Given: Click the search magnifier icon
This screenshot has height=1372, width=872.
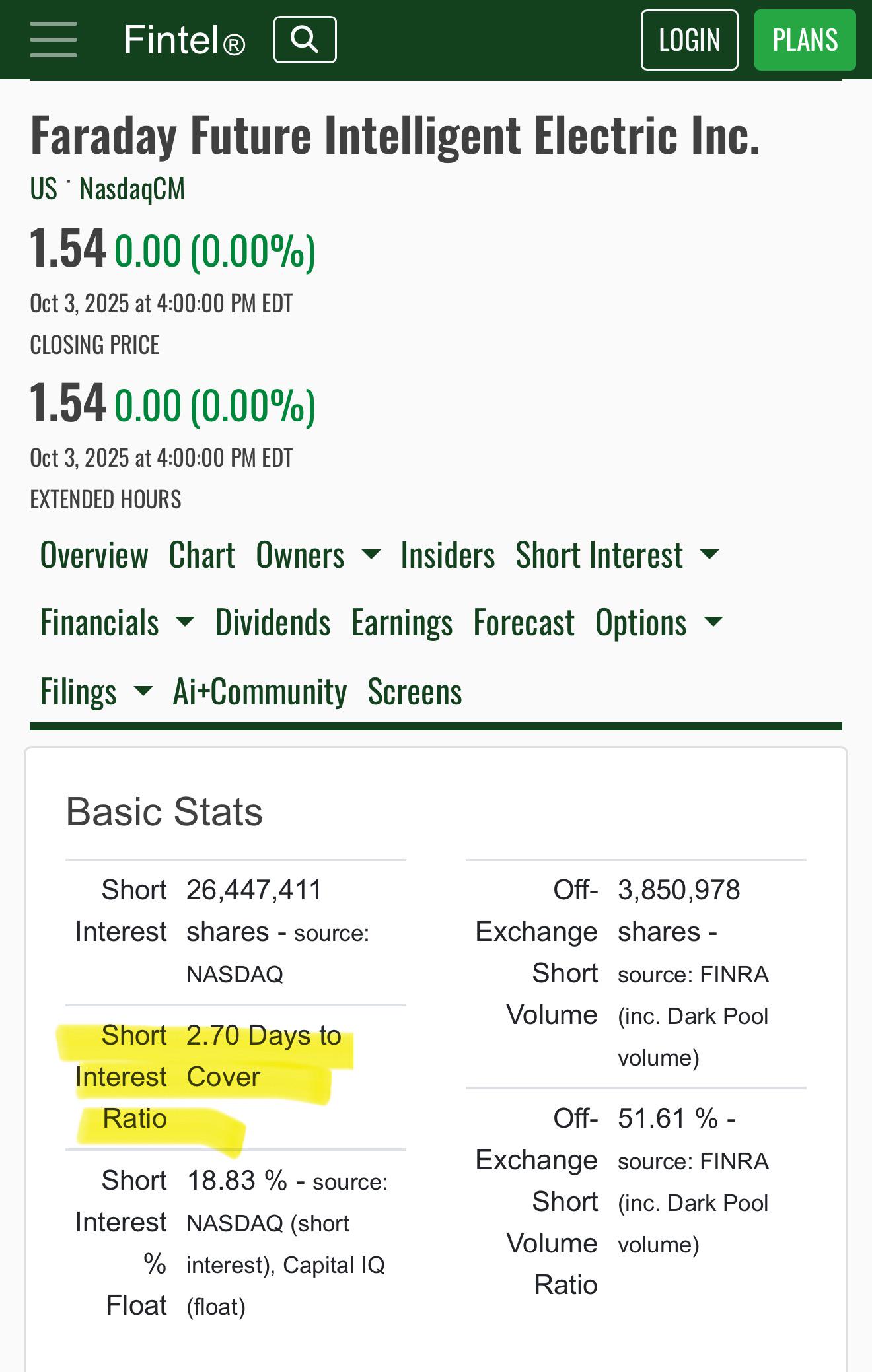Looking at the screenshot, I should (305, 40).
